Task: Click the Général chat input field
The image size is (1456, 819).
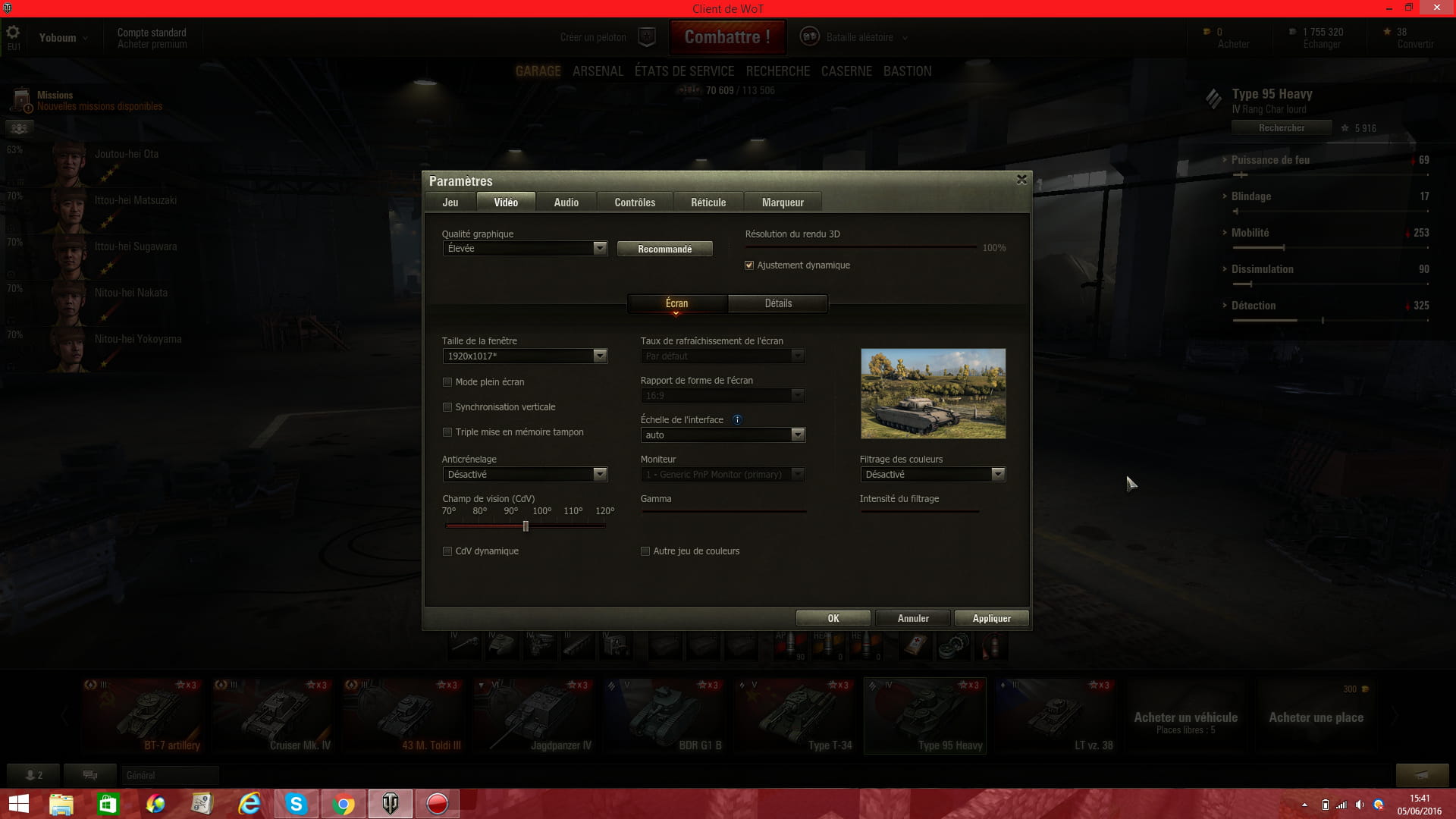Action: (170, 775)
